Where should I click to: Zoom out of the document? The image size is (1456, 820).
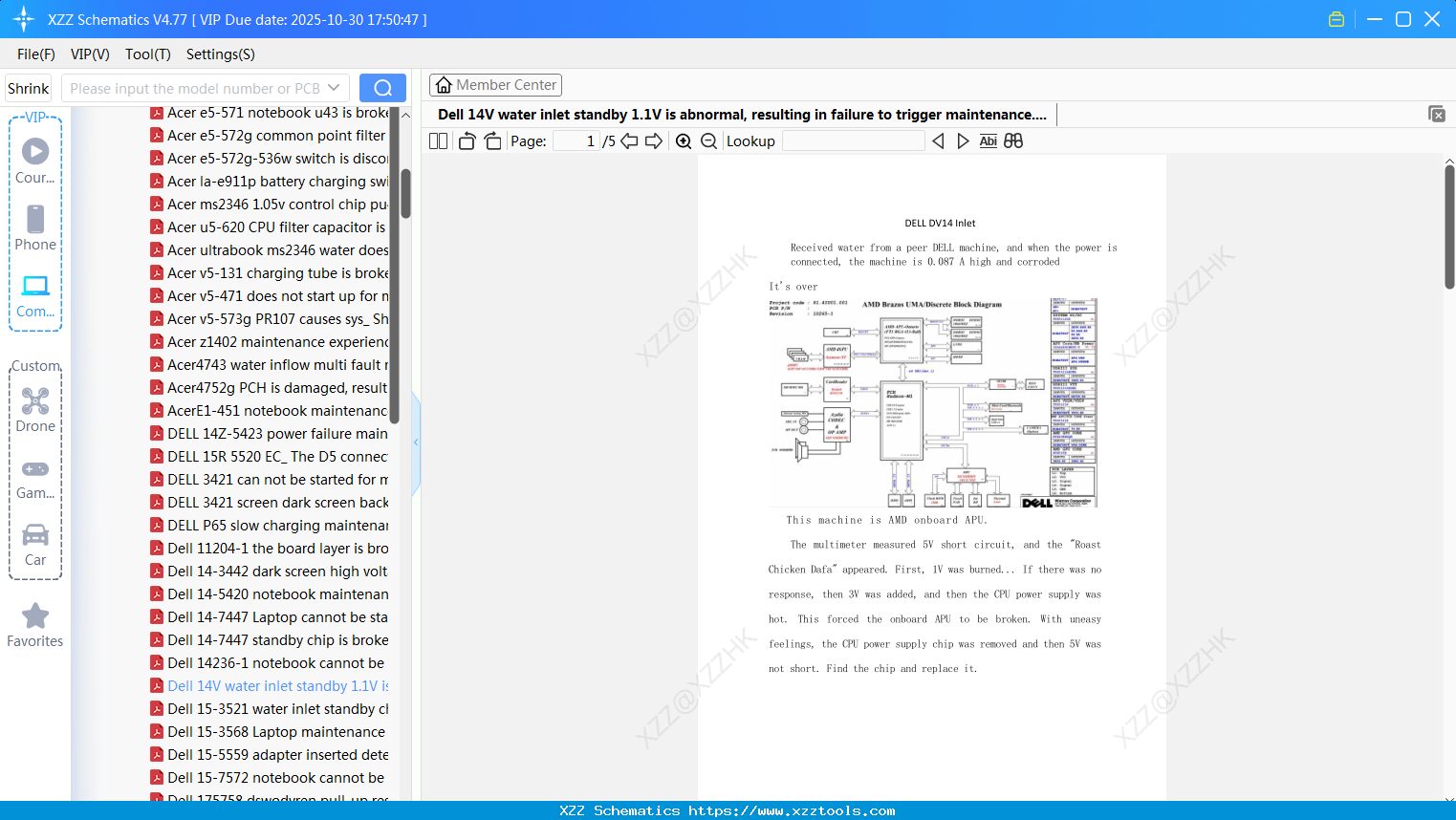point(708,141)
